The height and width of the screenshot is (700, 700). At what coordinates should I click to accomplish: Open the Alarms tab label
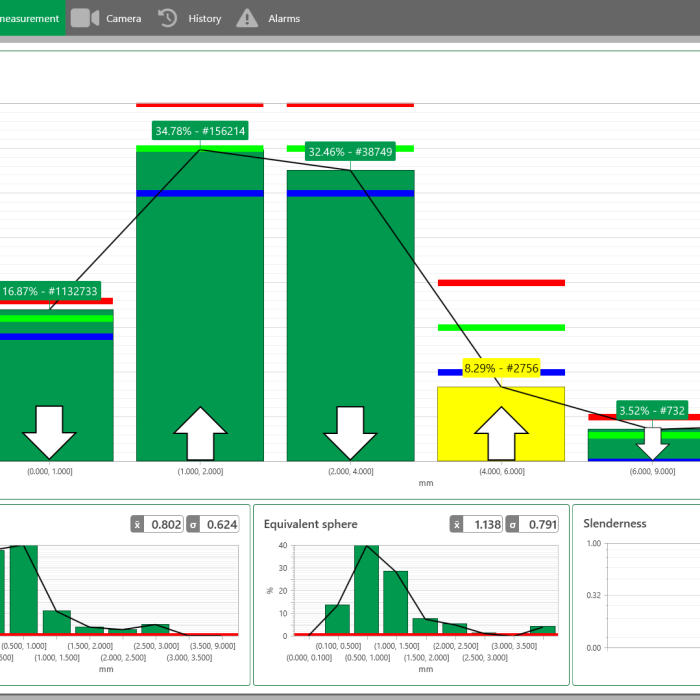(x=284, y=18)
